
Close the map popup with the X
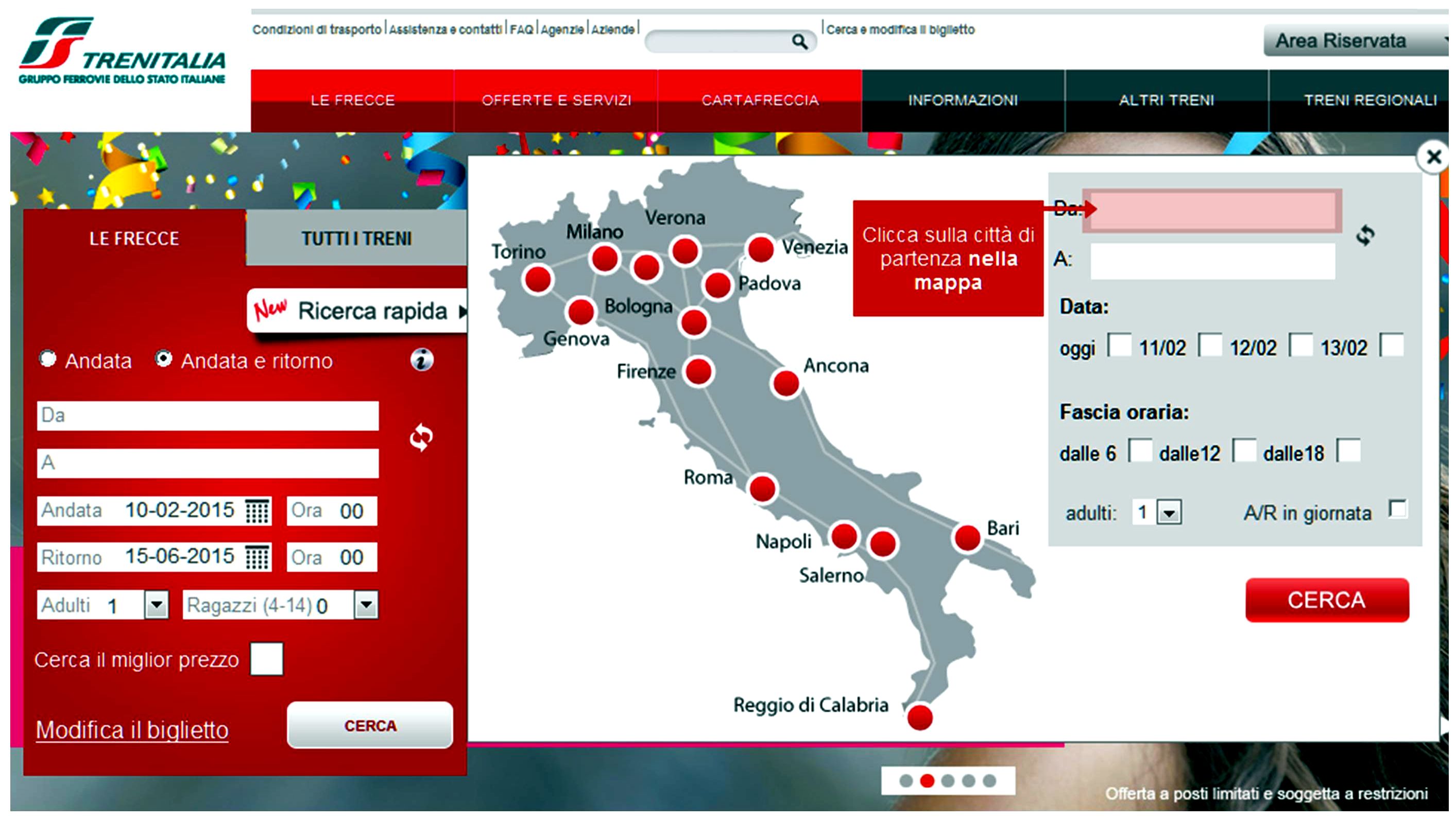[1434, 157]
